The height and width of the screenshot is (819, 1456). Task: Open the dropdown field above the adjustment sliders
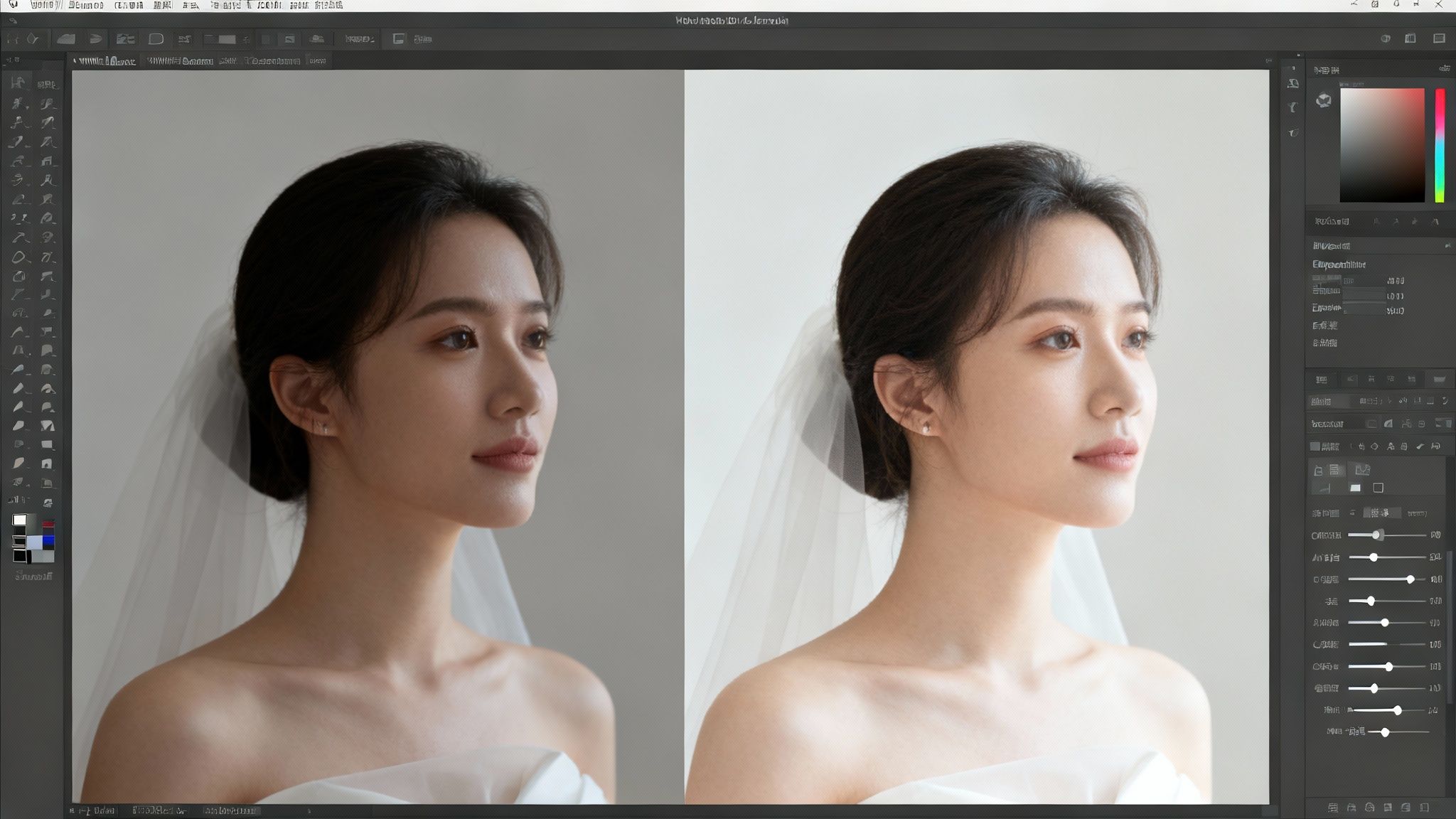pyautogui.click(x=1382, y=513)
